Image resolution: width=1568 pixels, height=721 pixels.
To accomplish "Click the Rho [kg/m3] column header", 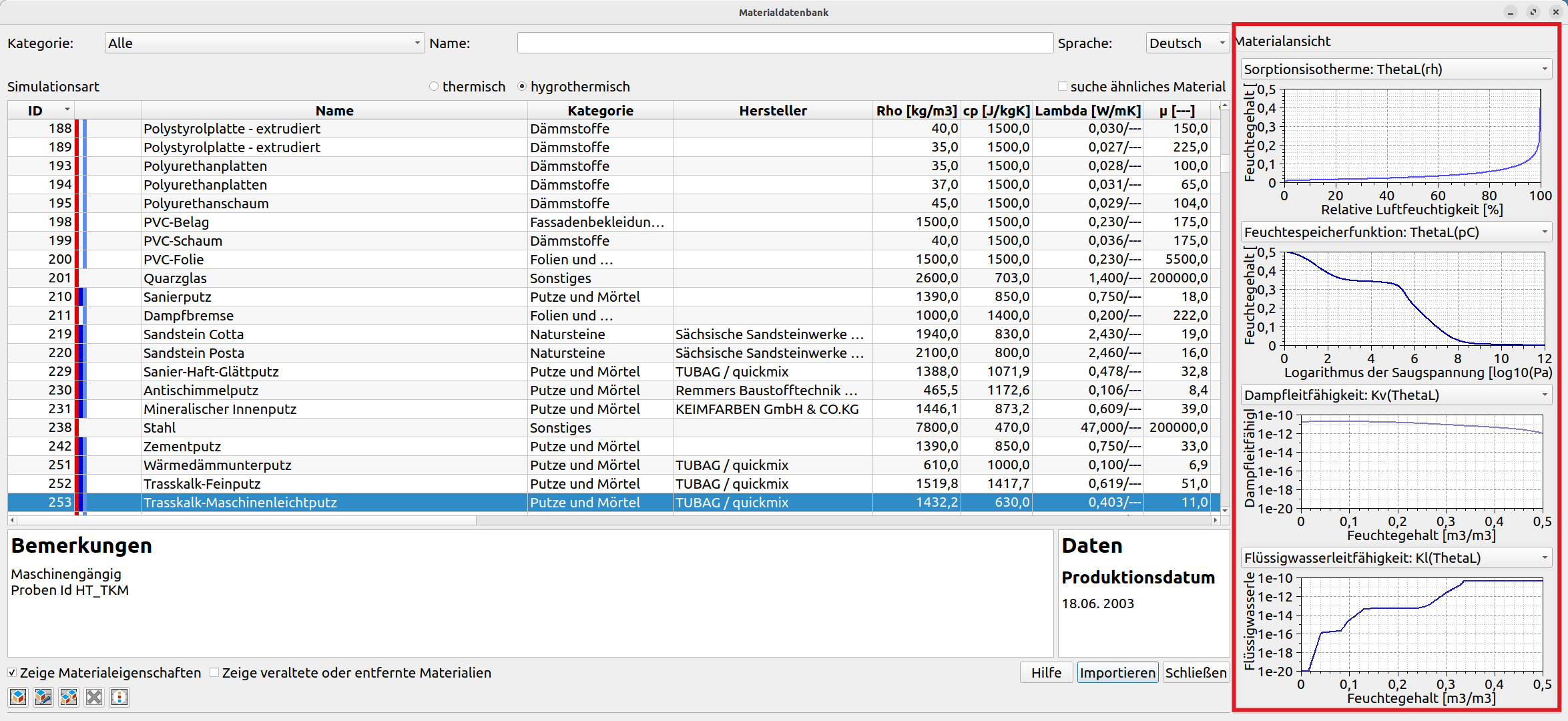I will [x=917, y=111].
